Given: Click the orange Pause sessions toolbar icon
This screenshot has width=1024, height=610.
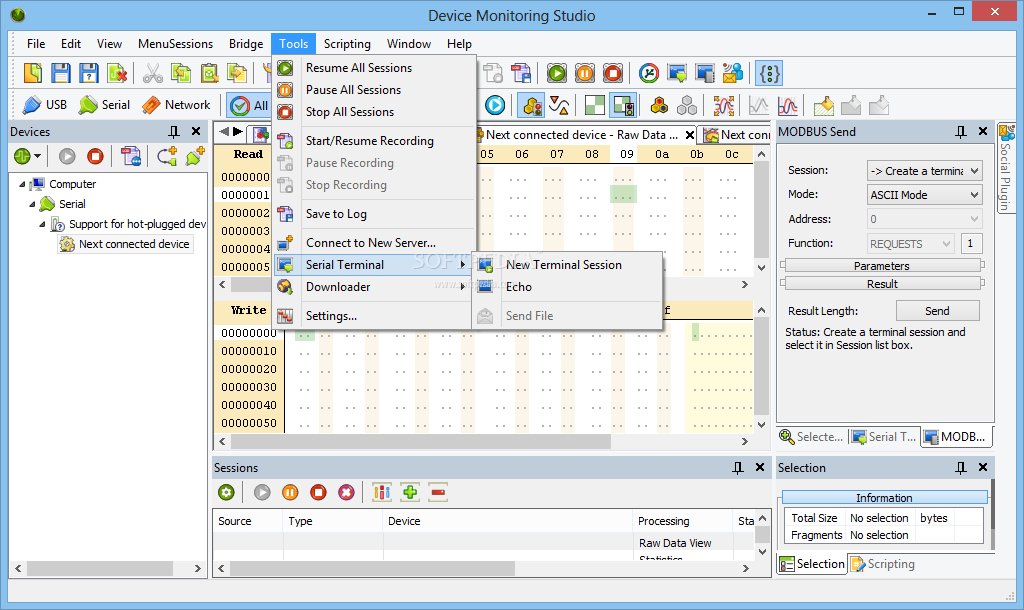Looking at the screenshot, I should click(x=584, y=73).
